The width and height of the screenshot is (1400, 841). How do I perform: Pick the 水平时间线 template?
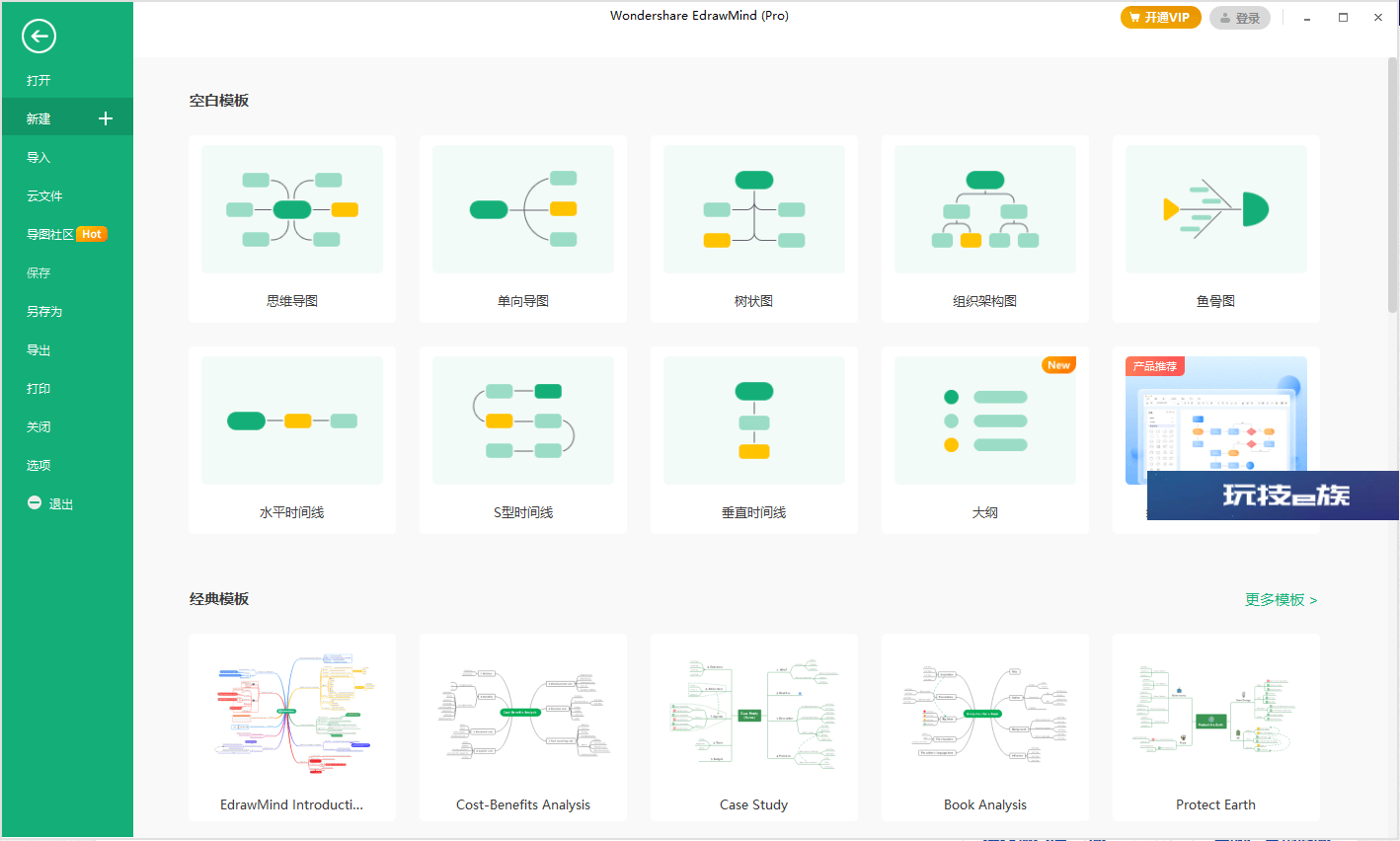click(292, 440)
